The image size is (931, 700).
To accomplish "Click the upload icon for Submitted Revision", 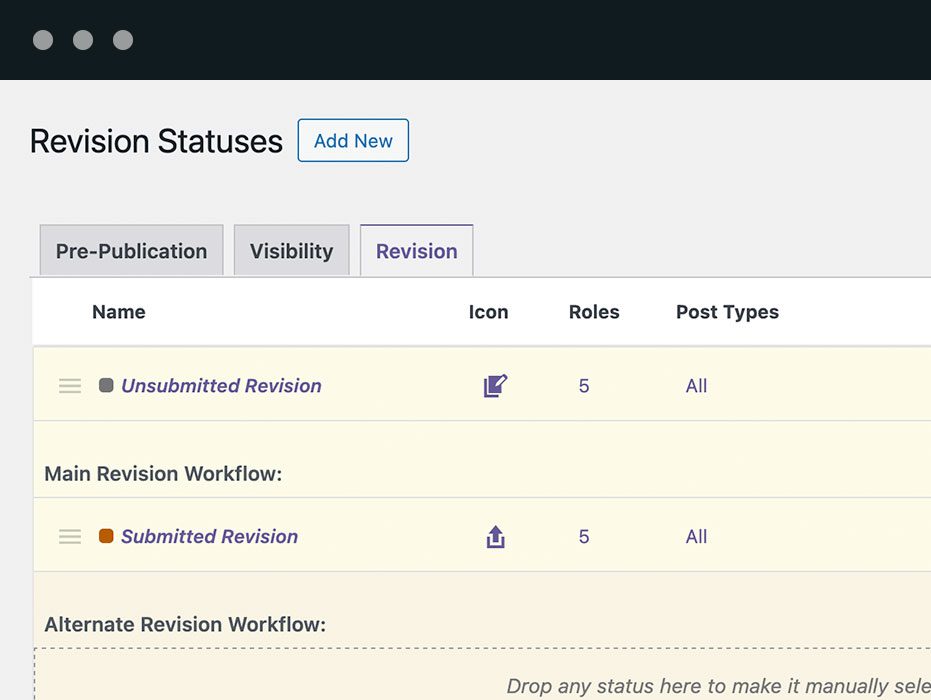I will click(495, 537).
